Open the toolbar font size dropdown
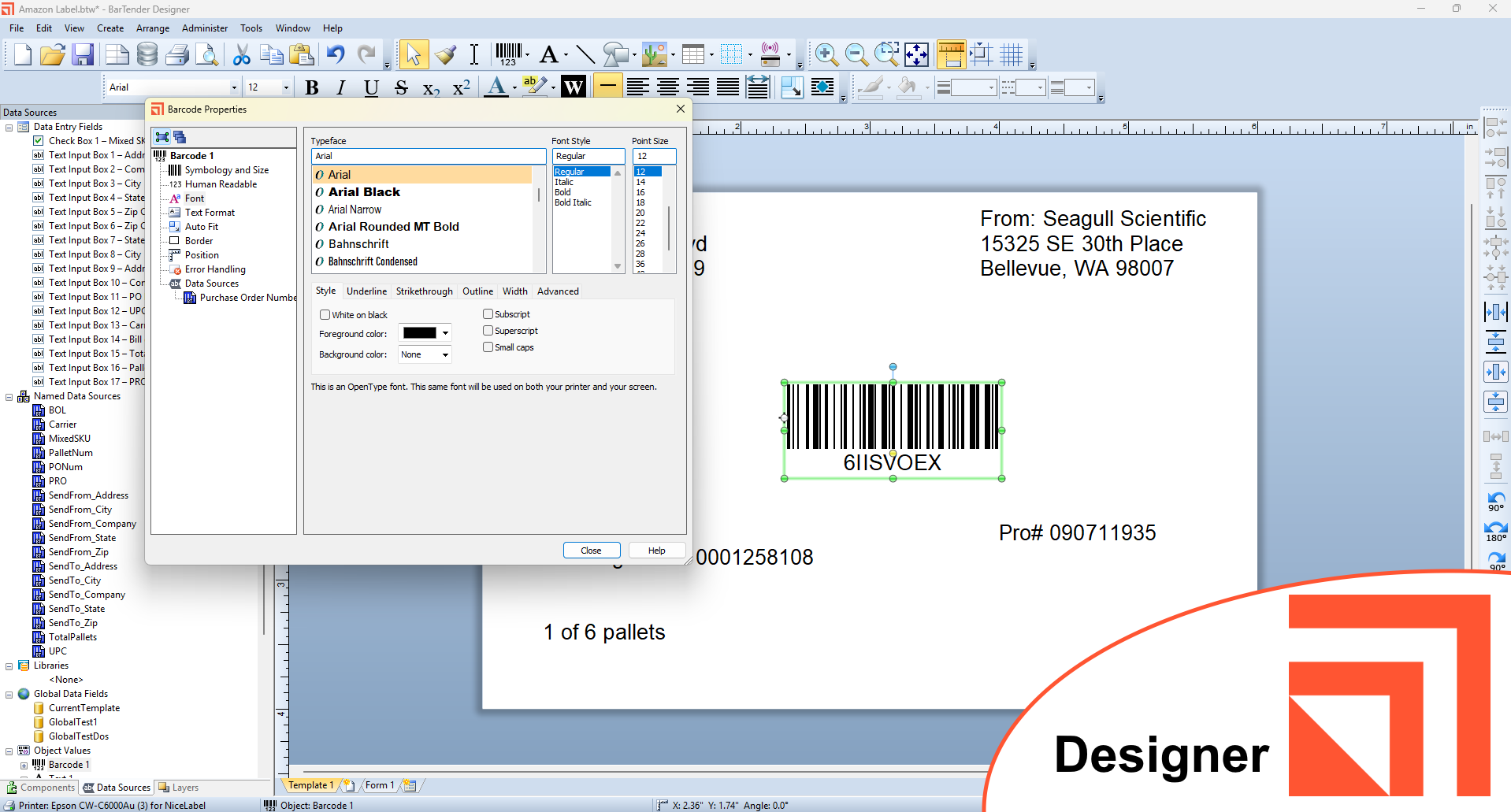1511x812 pixels. 286,87
